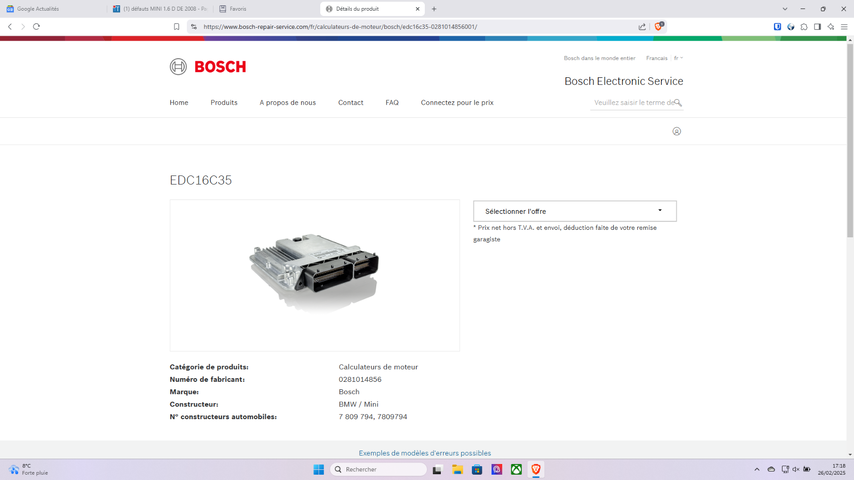
Task: Open Task View in taskbar
Action: coord(437,469)
